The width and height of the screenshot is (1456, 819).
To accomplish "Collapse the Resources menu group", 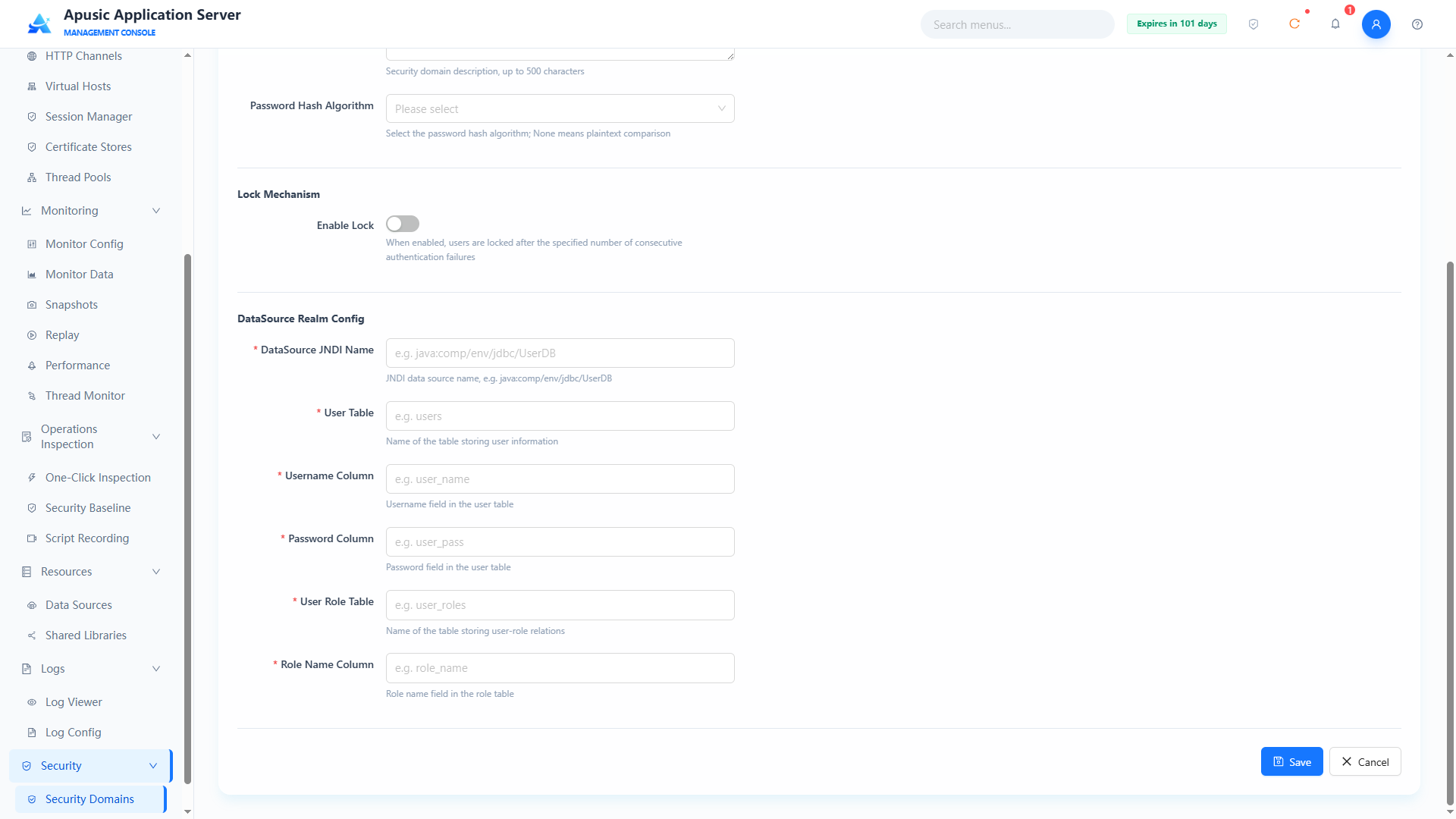I will coord(91,572).
